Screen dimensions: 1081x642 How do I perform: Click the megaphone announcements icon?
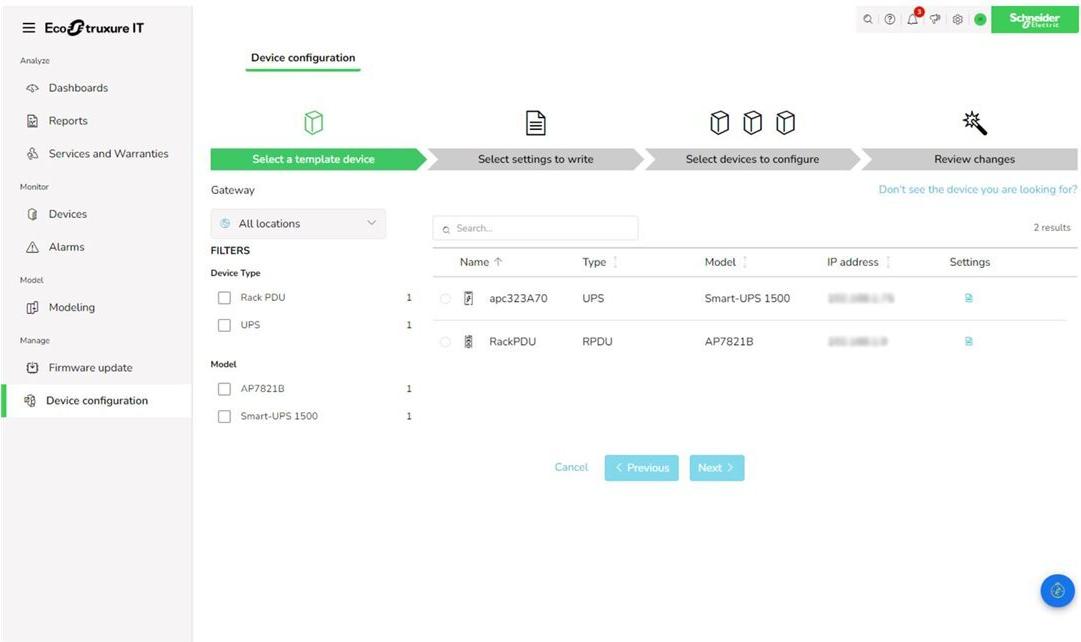point(935,20)
